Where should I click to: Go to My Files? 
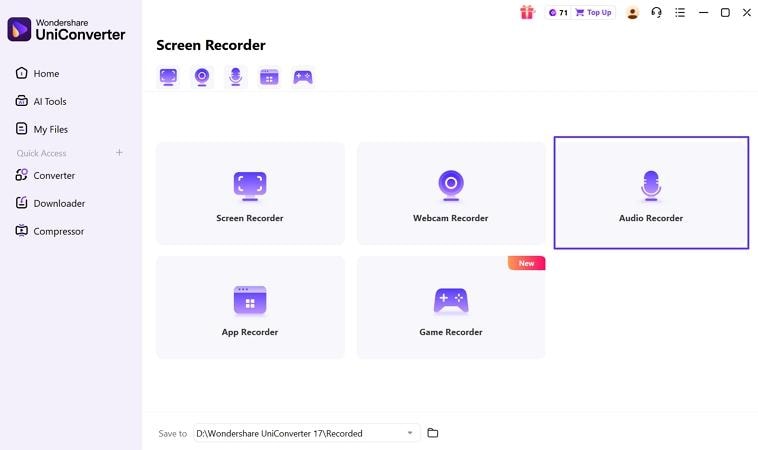[x=42, y=129]
